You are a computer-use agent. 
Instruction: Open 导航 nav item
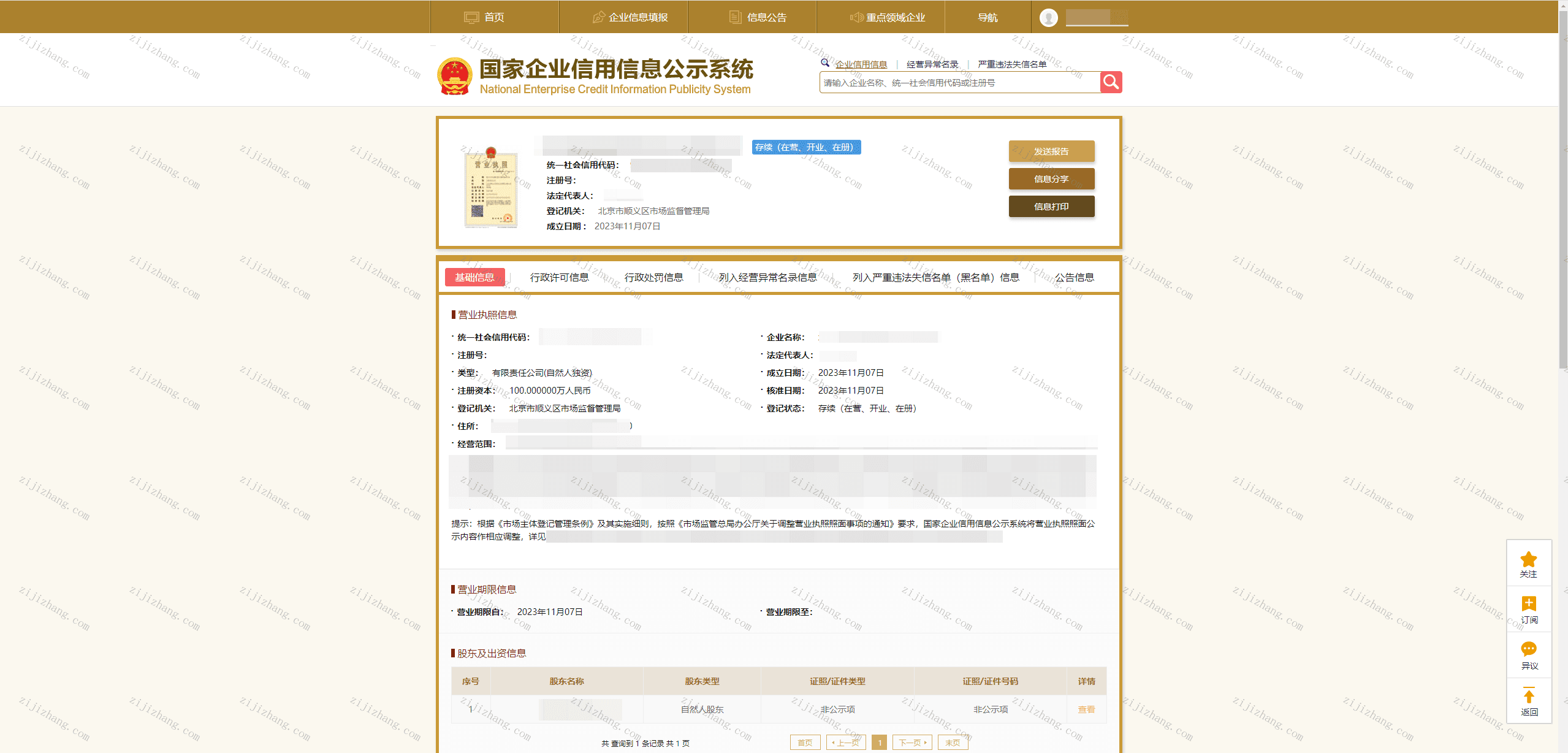(x=988, y=17)
